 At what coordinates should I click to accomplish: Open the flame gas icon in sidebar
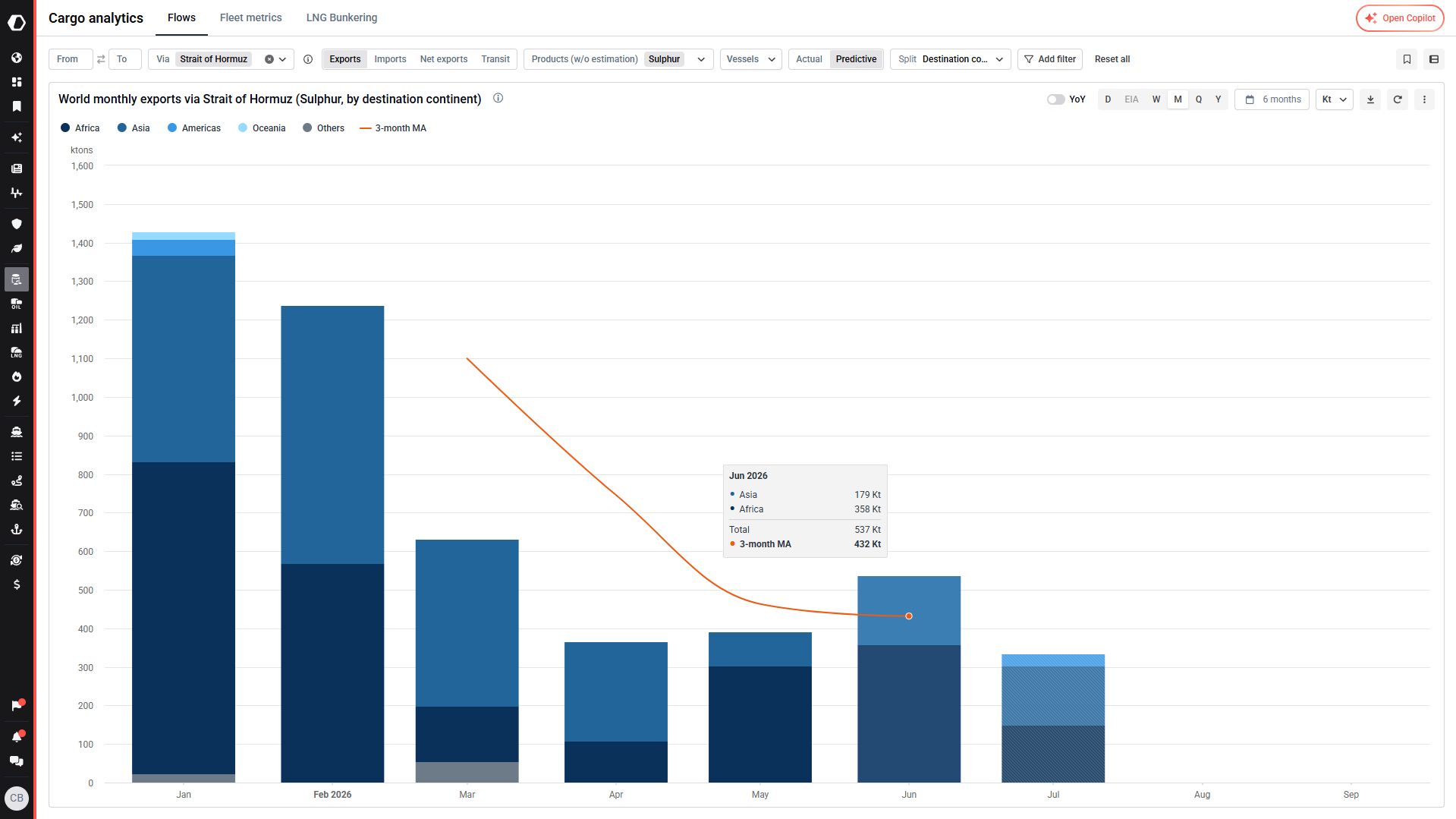(17, 377)
